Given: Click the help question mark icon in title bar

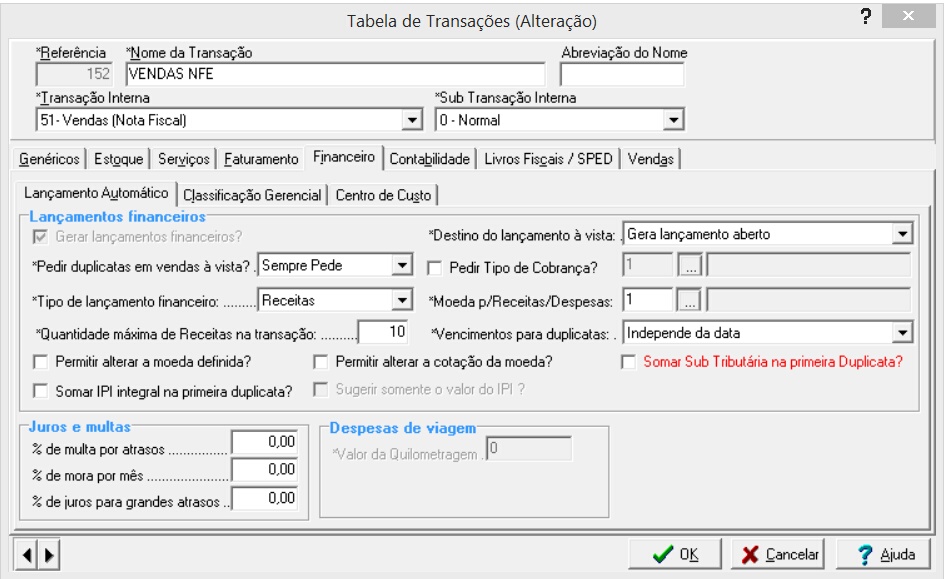Looking at the screenshot, I should pos(866,16).
